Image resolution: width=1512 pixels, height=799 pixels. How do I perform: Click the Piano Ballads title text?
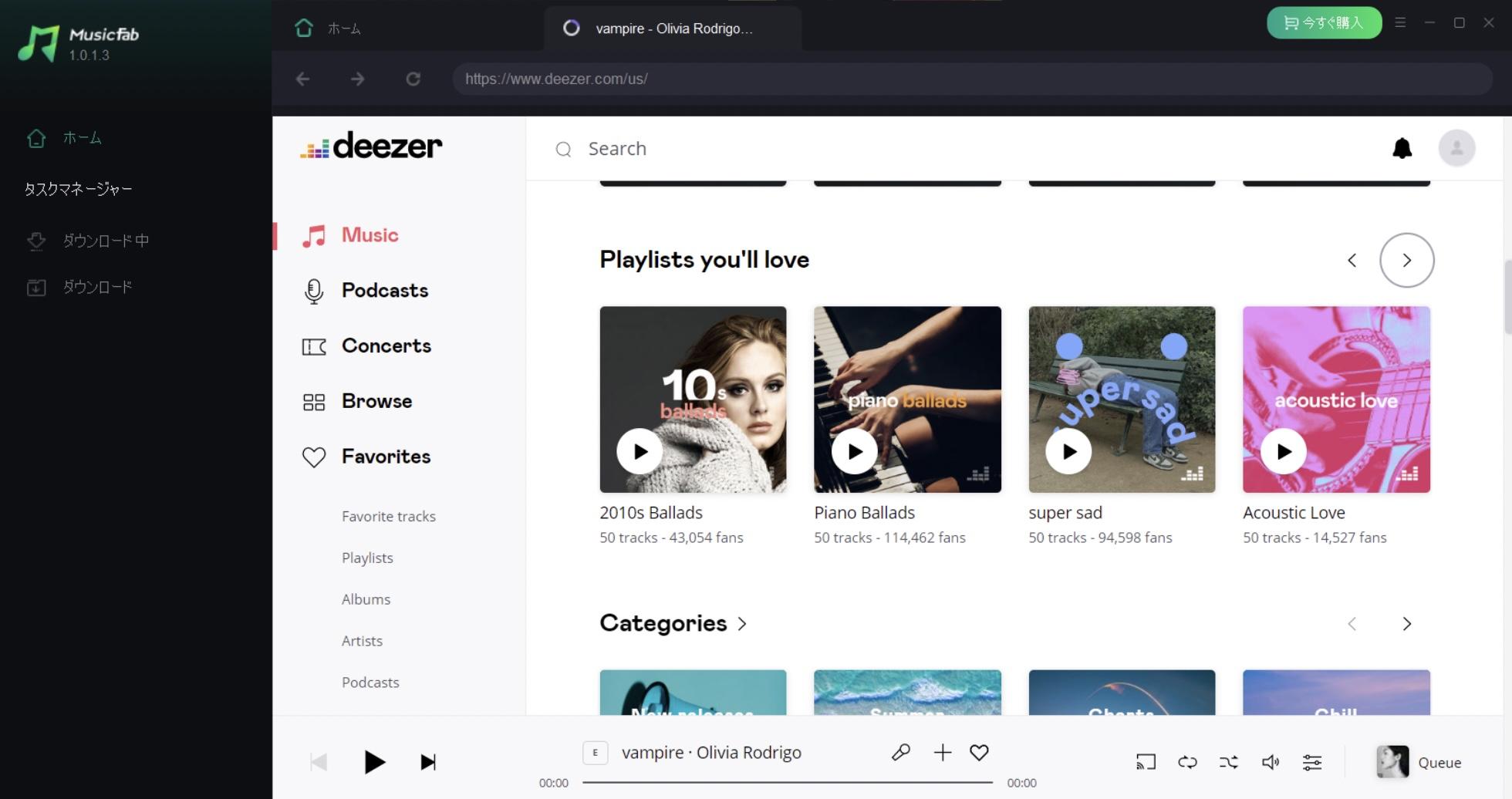click(864, 513)
